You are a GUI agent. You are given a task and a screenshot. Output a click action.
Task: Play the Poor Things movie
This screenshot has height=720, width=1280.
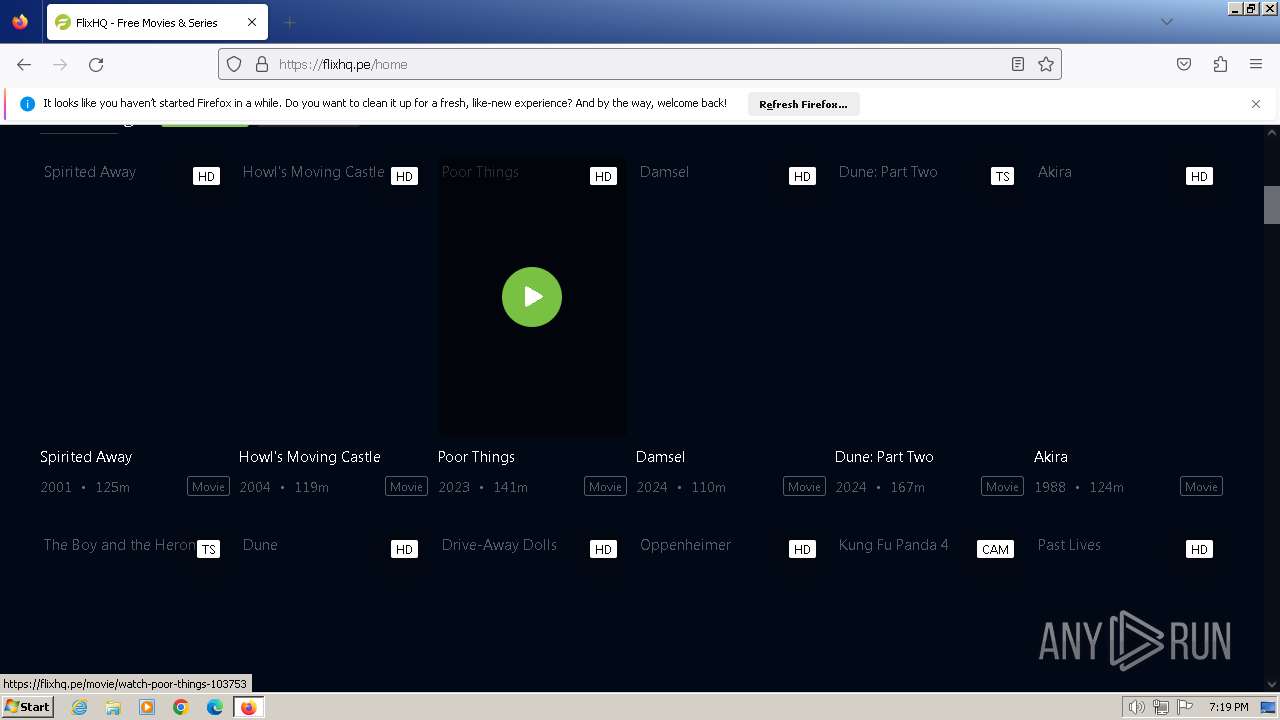[532, 297]
